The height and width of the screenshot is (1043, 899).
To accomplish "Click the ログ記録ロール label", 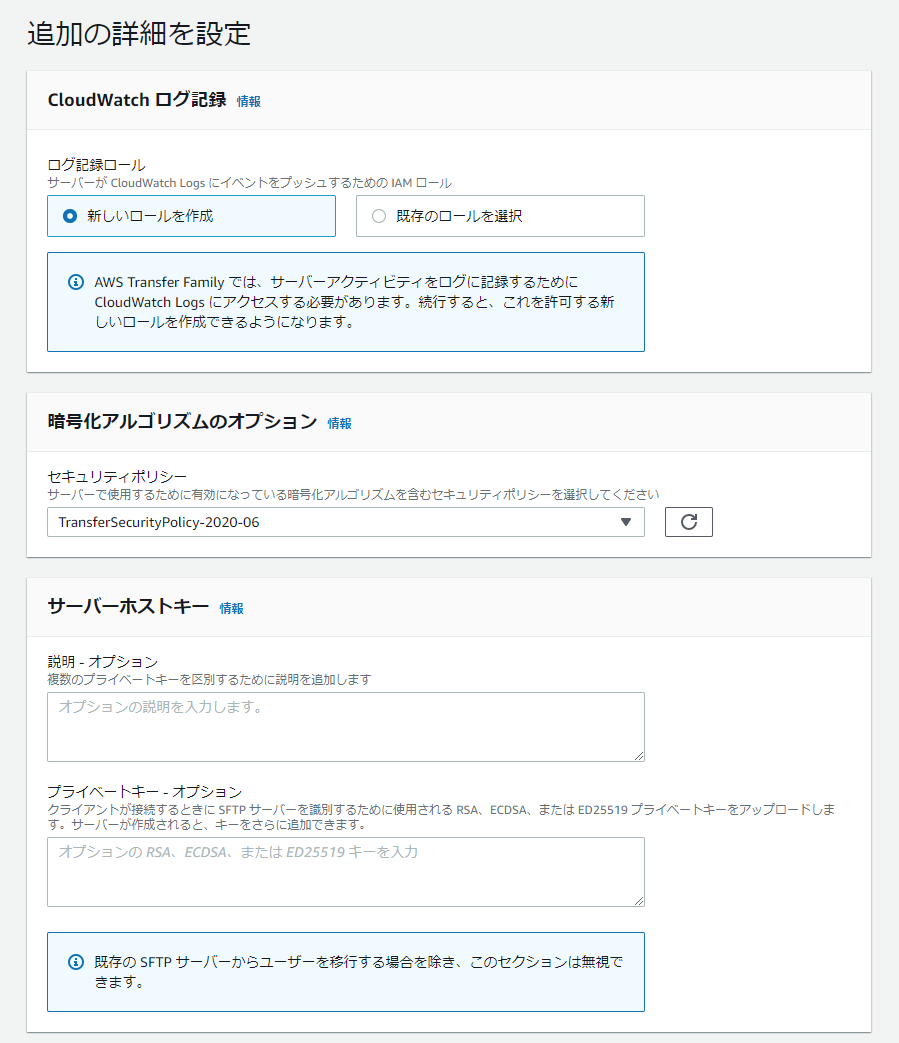I will tap(96, 165).
